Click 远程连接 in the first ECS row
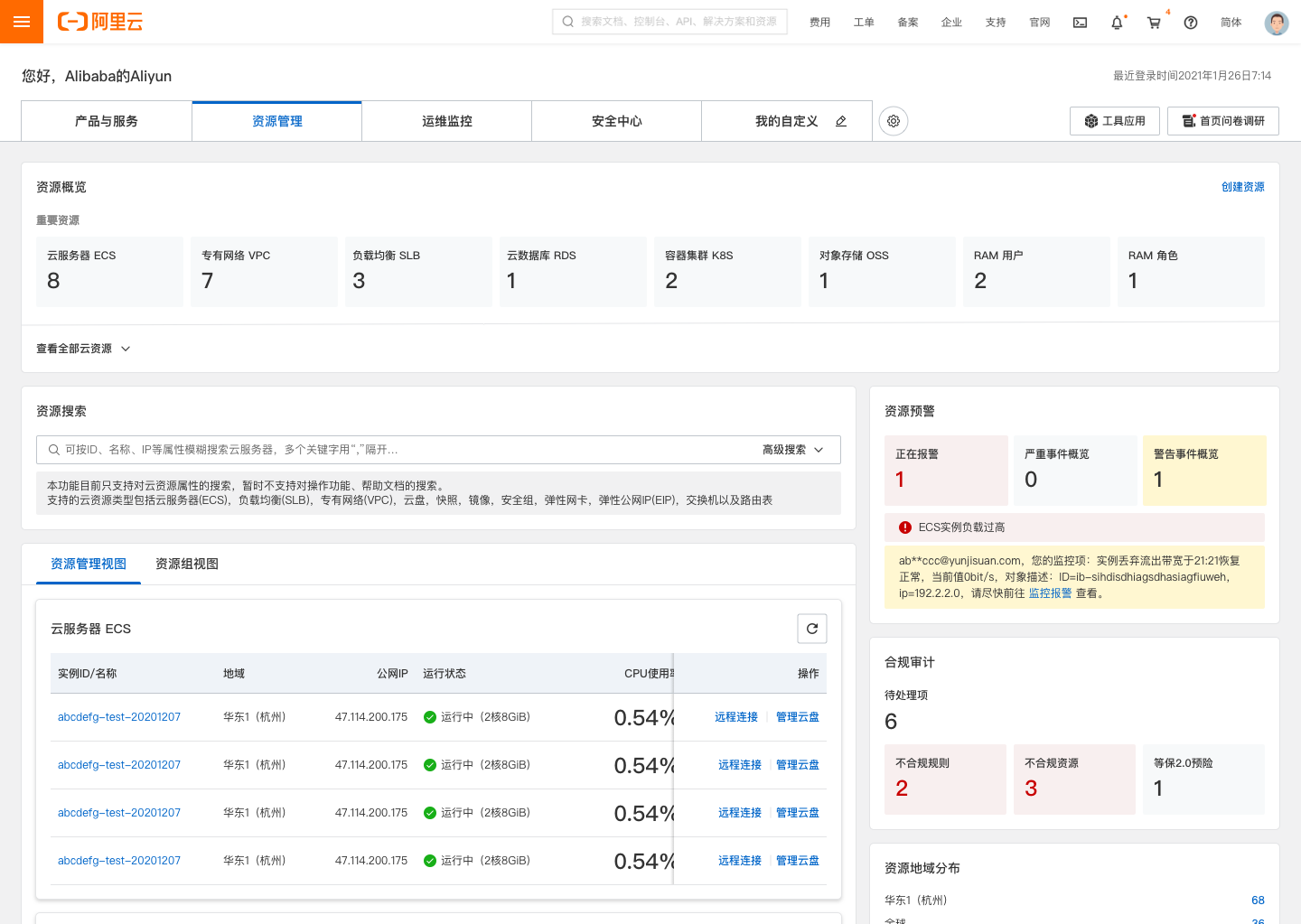1301x924 pixels. tap(736, 717)
